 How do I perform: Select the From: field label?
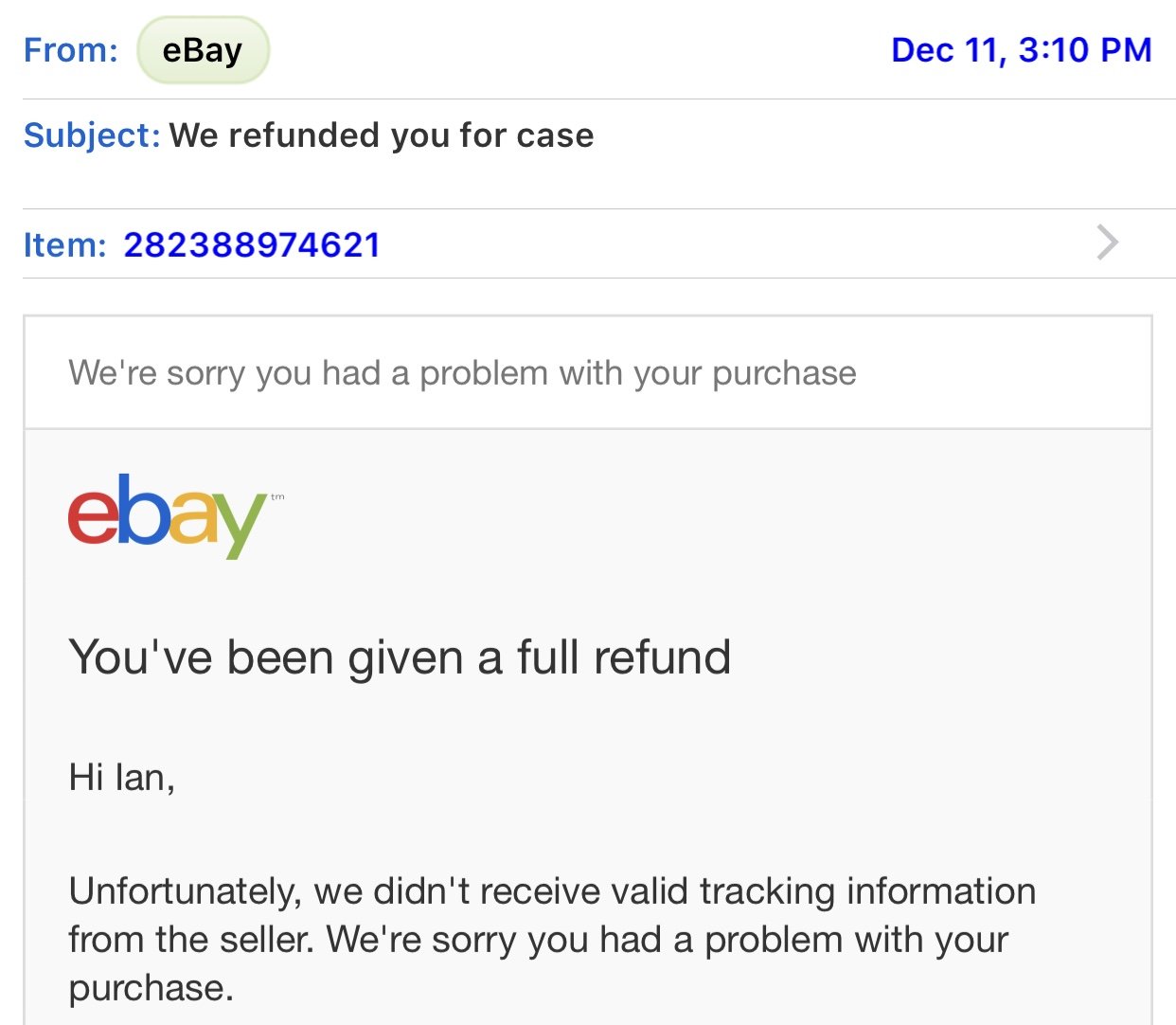[71, 50]
